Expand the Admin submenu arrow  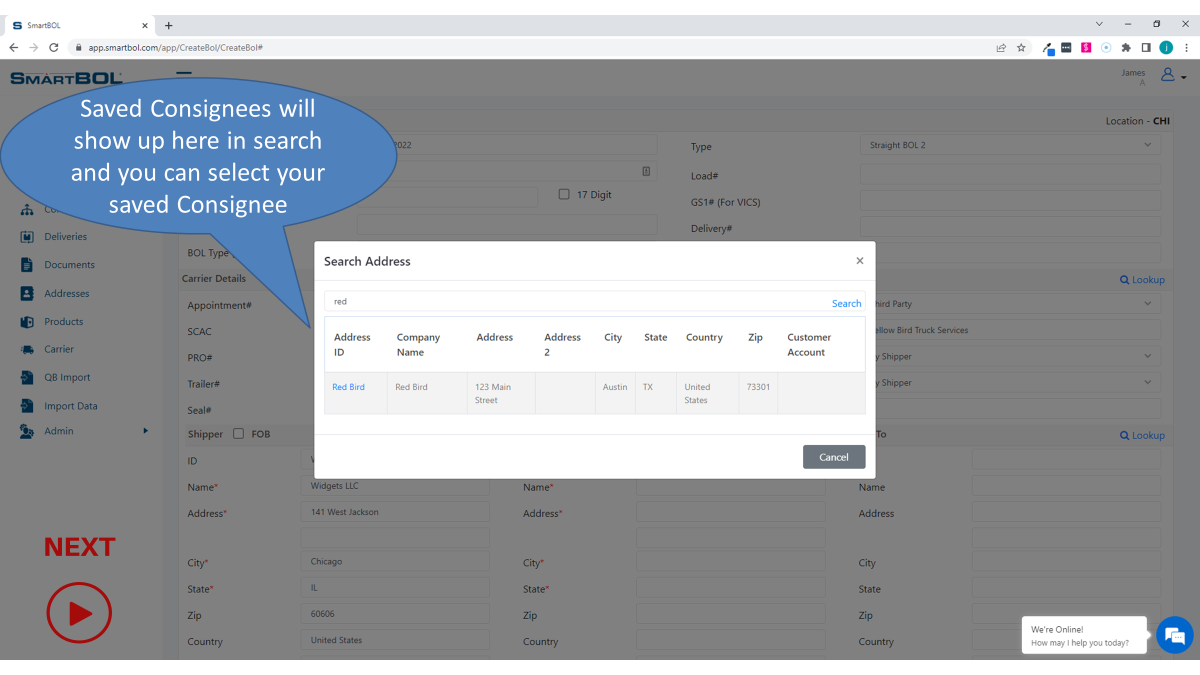point(145,431)
